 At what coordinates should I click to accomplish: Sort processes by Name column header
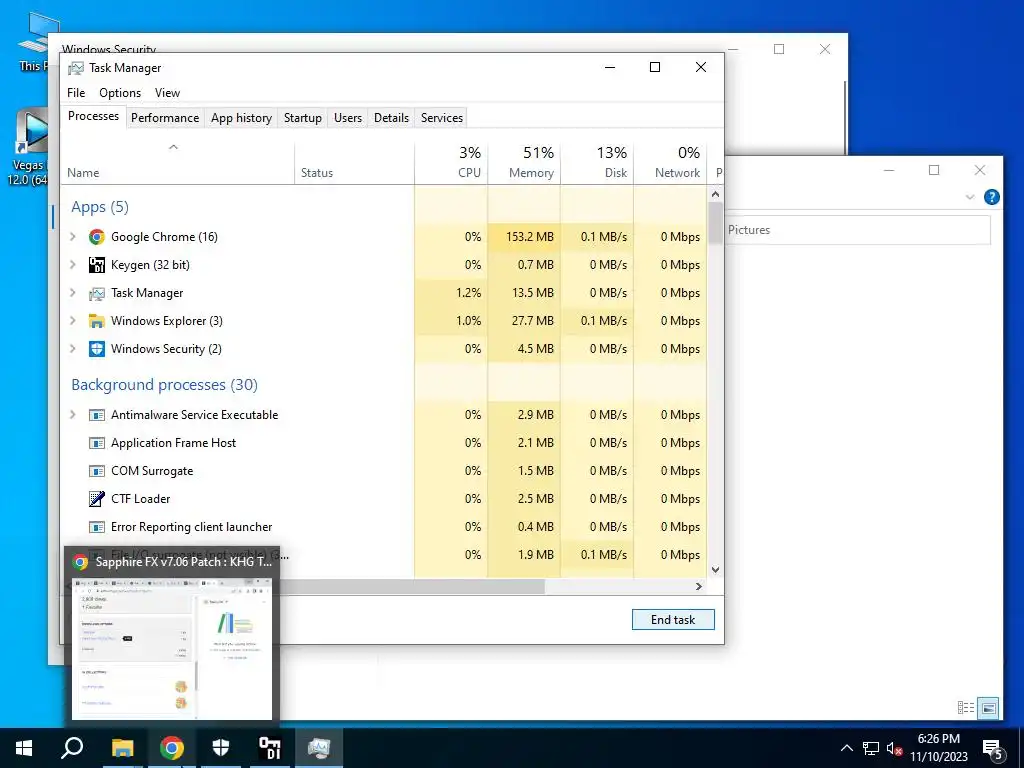pos(178,163)
